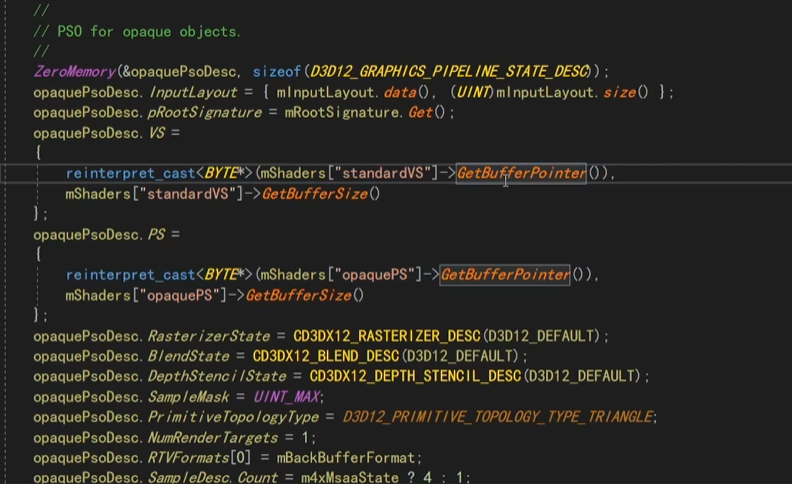This screenshot has width=792, height=484.
Task: Click GetBufferPointer on the opaquePS line
Action: coord(505,275)
